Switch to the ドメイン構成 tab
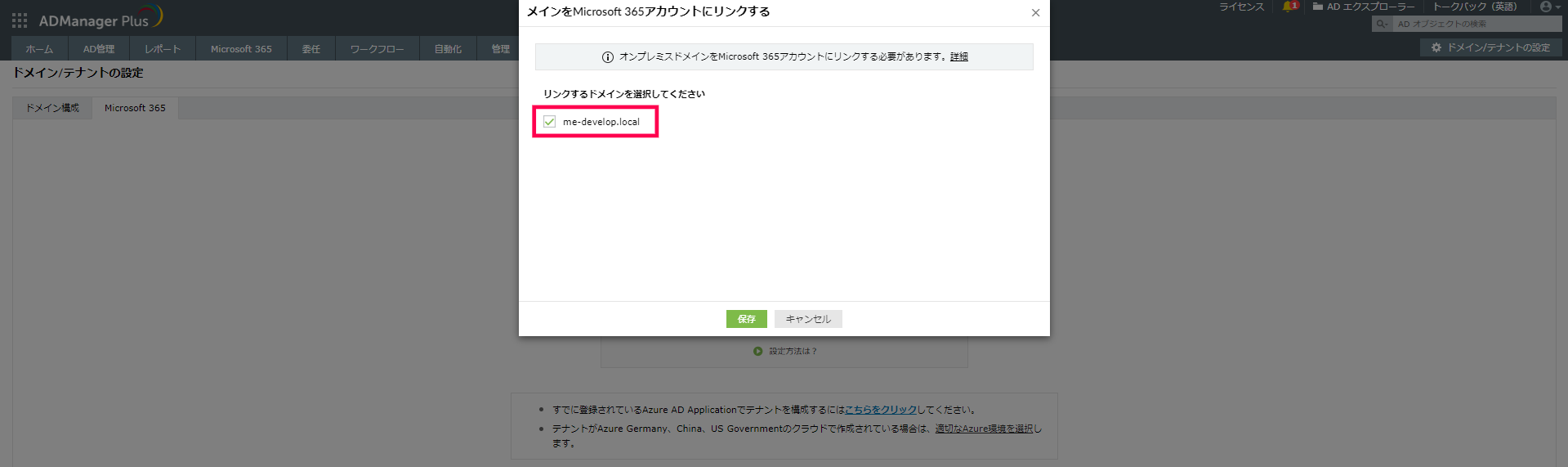Screen dimensions: 1568x467 pos(52,108)
